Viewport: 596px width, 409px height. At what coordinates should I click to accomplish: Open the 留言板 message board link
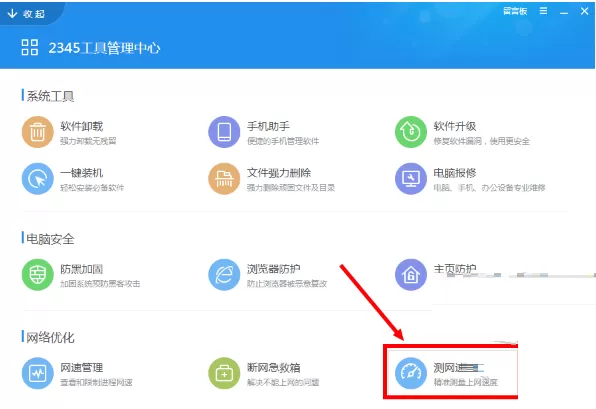pyautogui.click(x=515, y=11)
